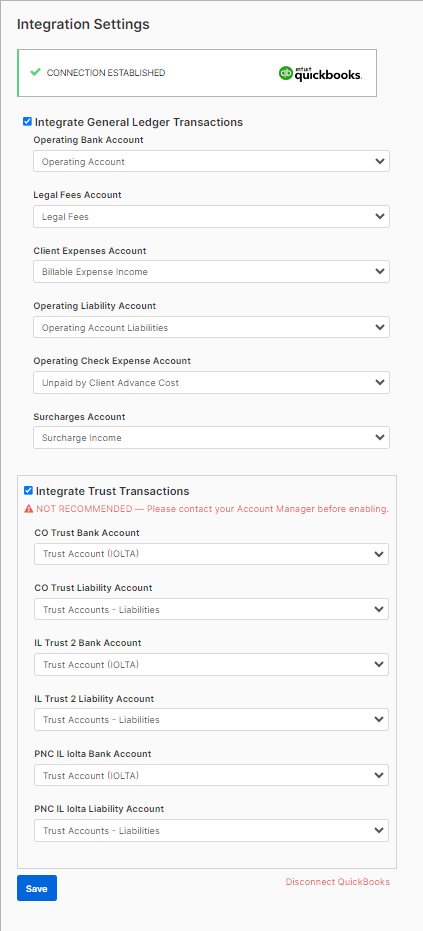
Task: Click the QuickBooks logo
Action: 320,74
